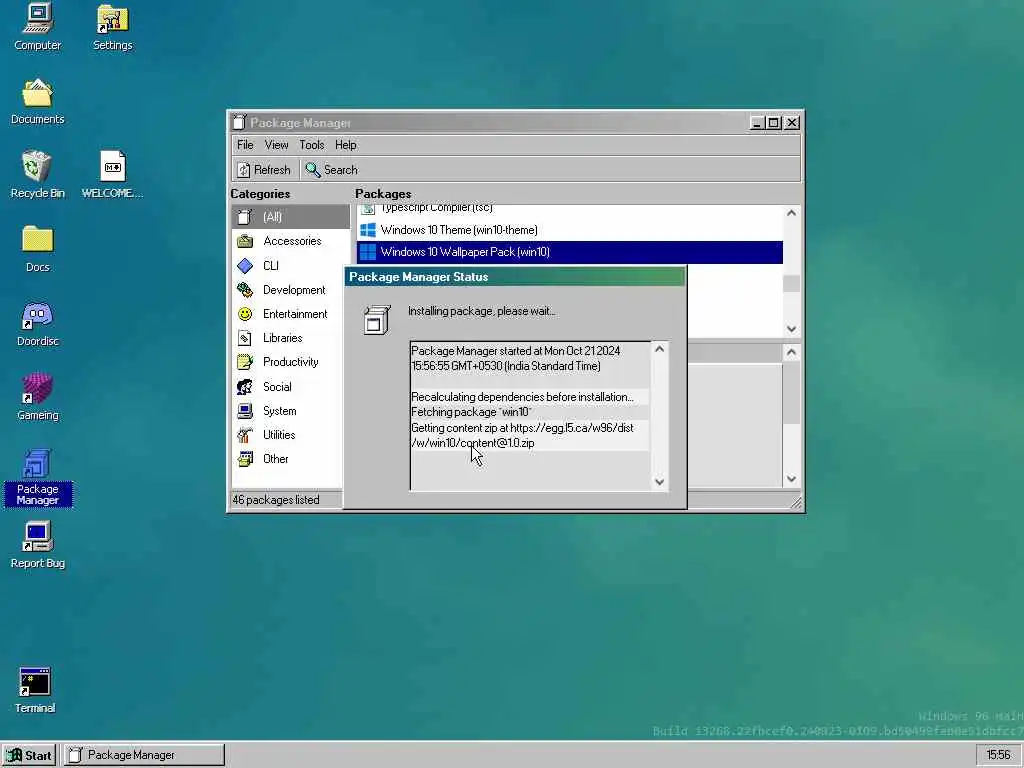
Task: Click packages list scroll up arrow
Action: tap(792, 213)
